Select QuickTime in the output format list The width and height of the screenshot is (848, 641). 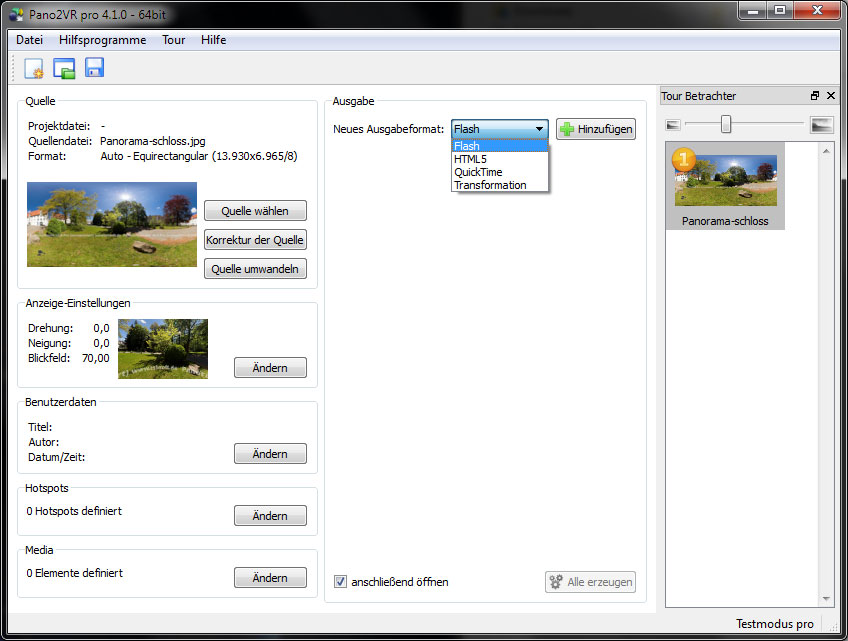point(499,172)
